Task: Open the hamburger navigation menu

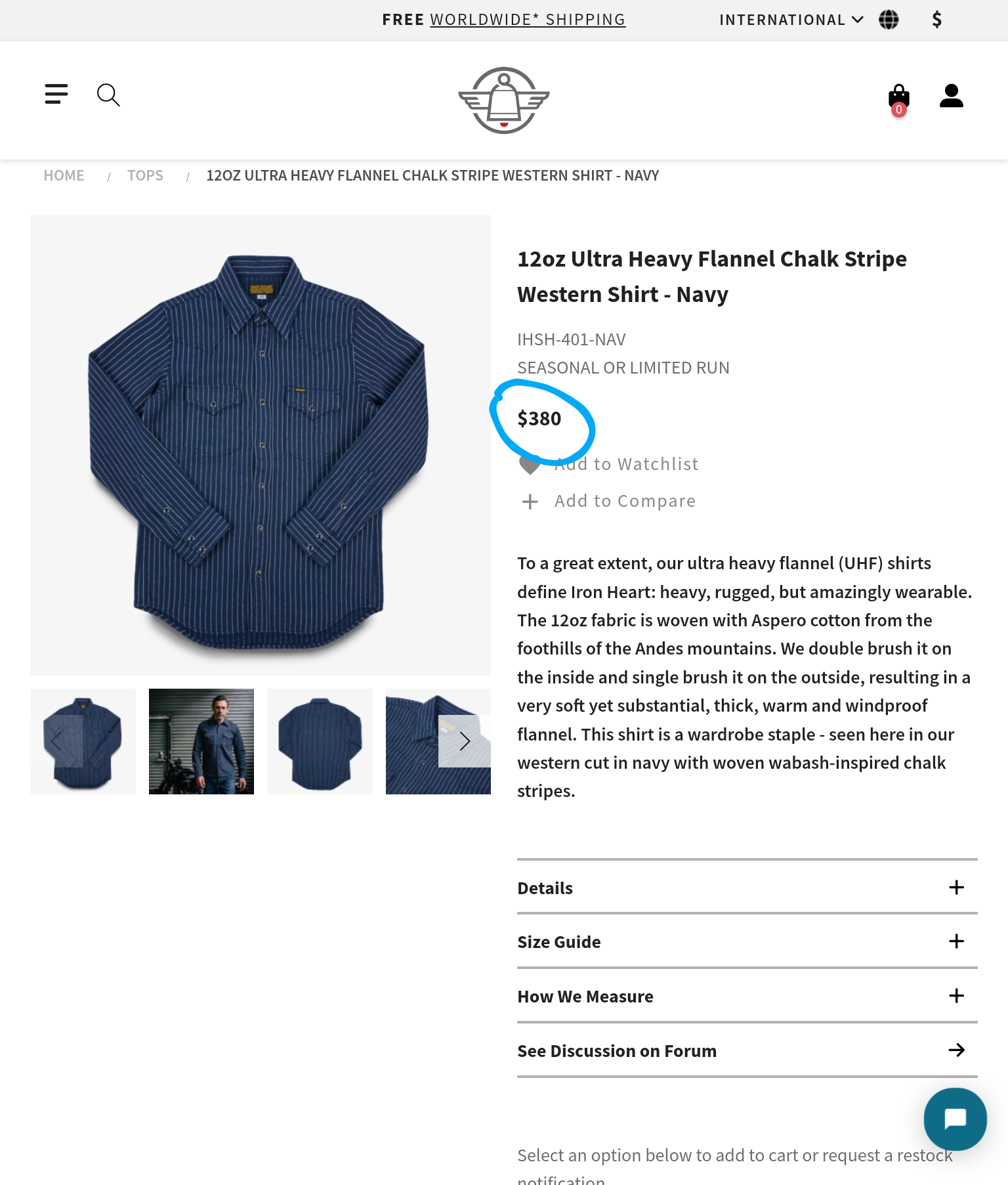Action: point(56,94)
